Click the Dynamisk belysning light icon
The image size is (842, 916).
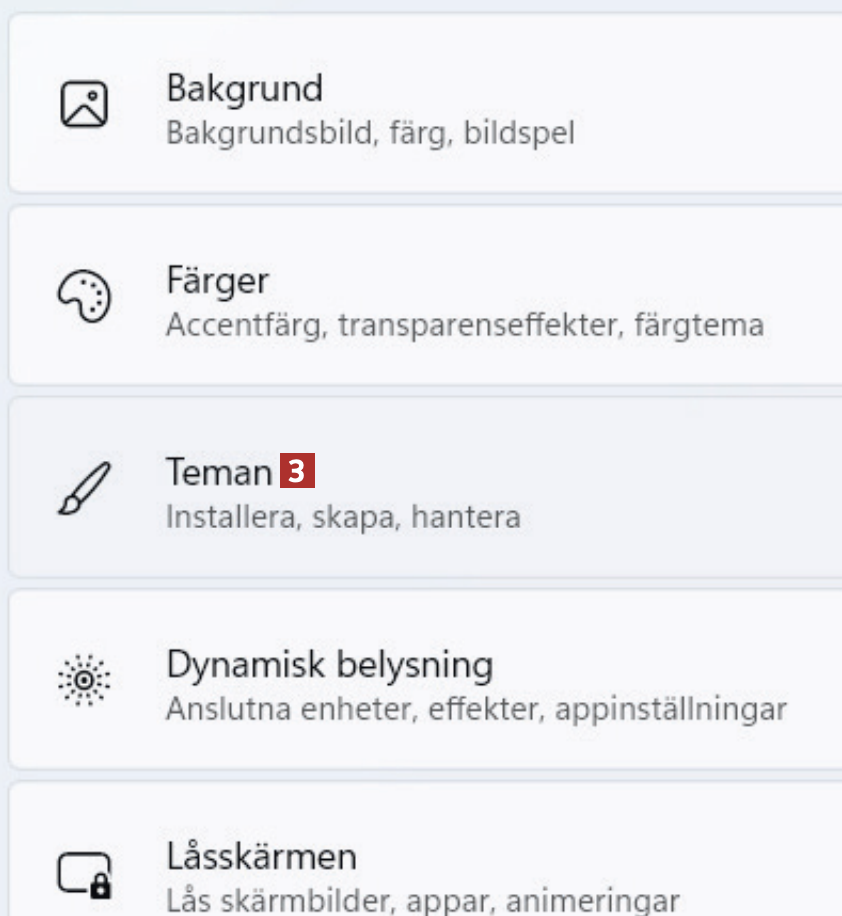84,680
